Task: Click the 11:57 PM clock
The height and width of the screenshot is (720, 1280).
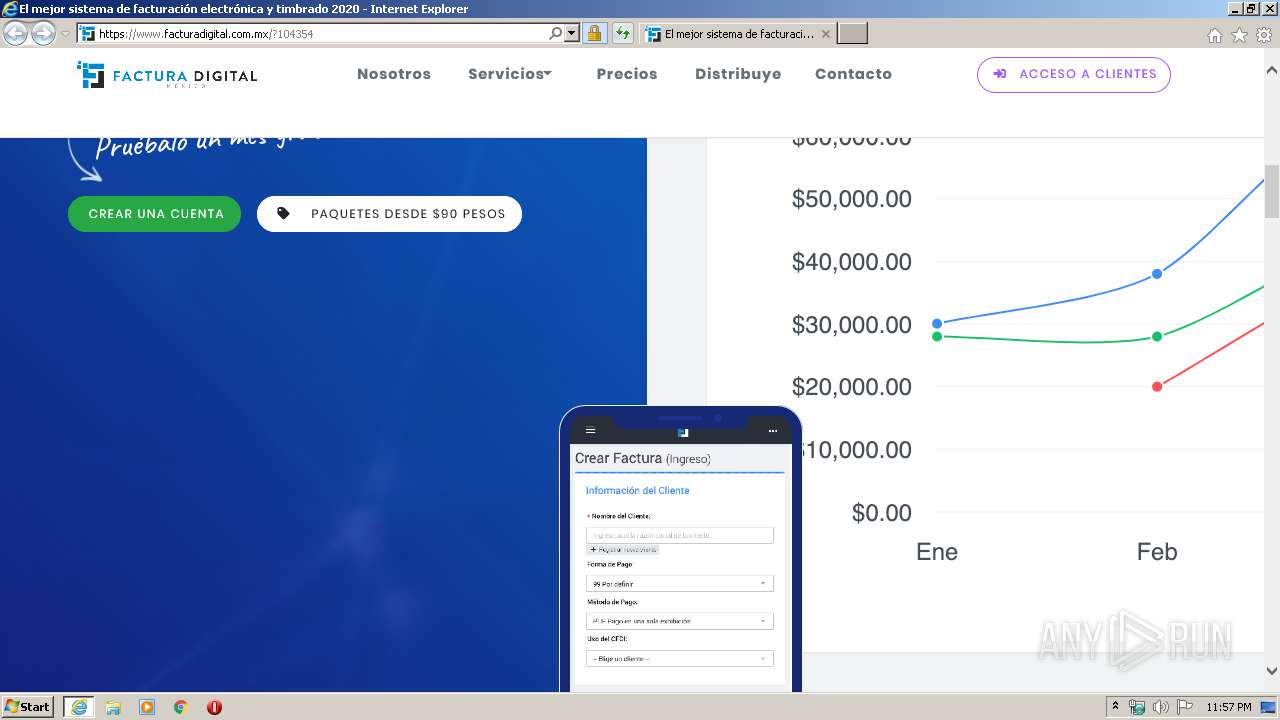Action: (x=1229, y=707)
